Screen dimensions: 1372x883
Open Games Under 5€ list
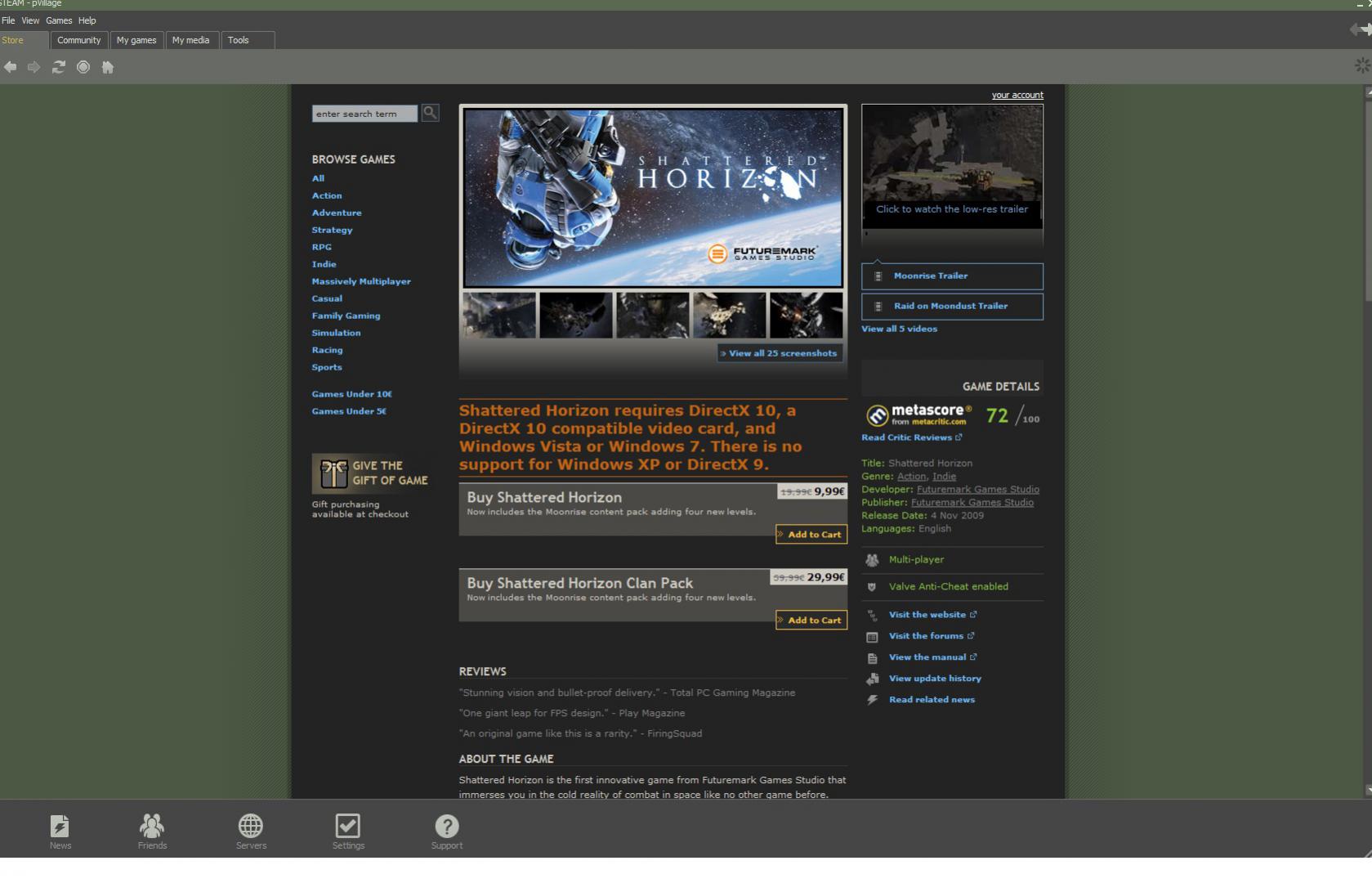tap(349, 411)
